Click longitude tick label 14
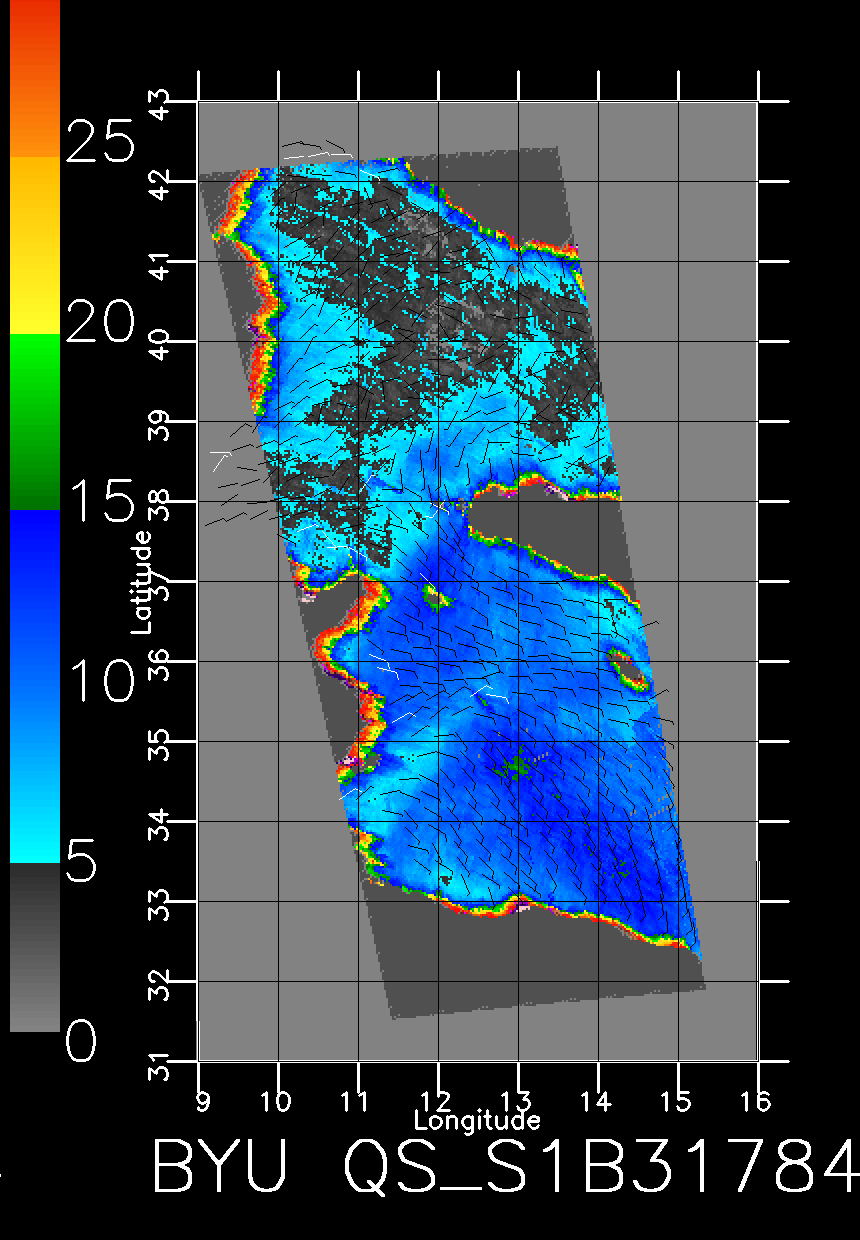This screenshot has height=1240, width=860. click(x=597, y=1101)
